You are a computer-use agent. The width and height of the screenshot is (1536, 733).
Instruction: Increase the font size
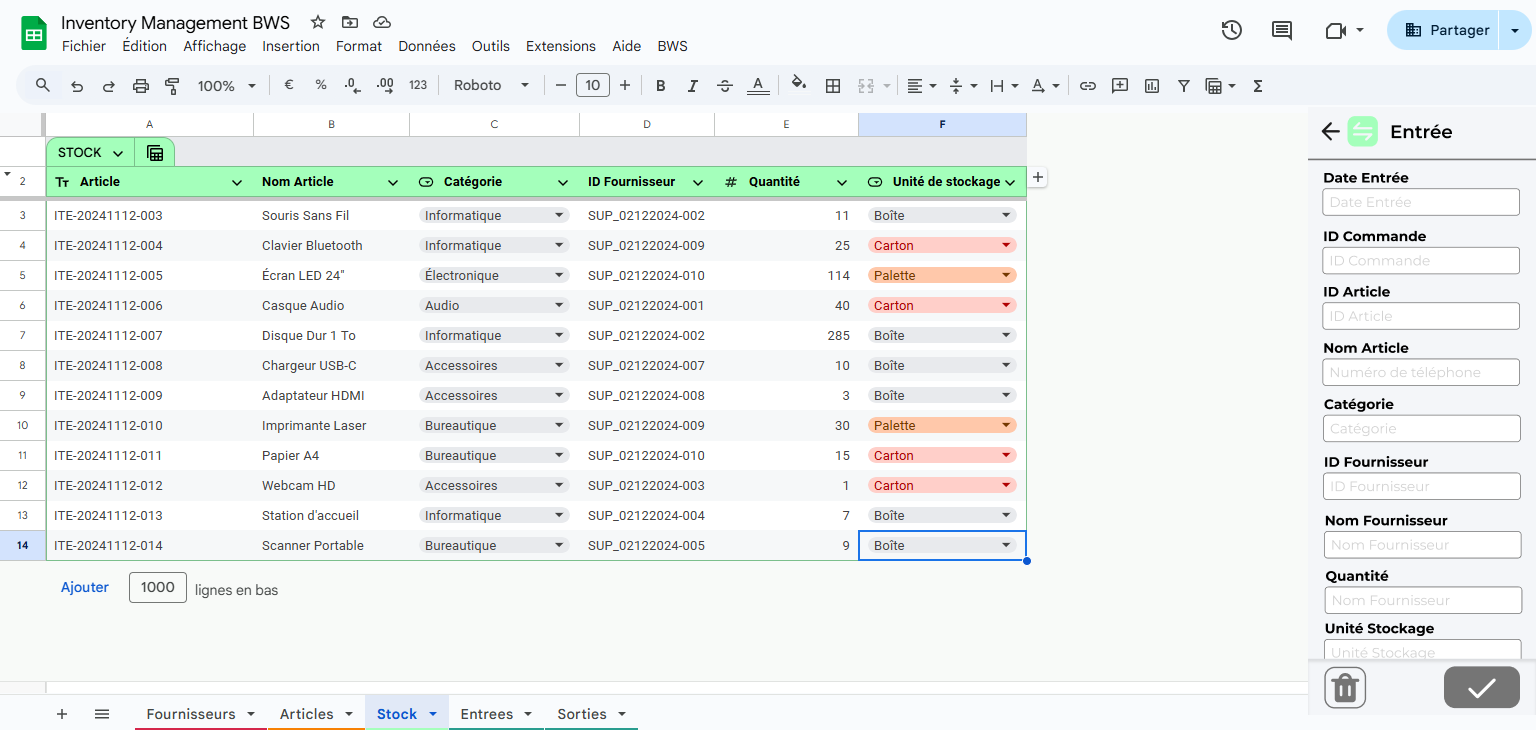[625, 86]
